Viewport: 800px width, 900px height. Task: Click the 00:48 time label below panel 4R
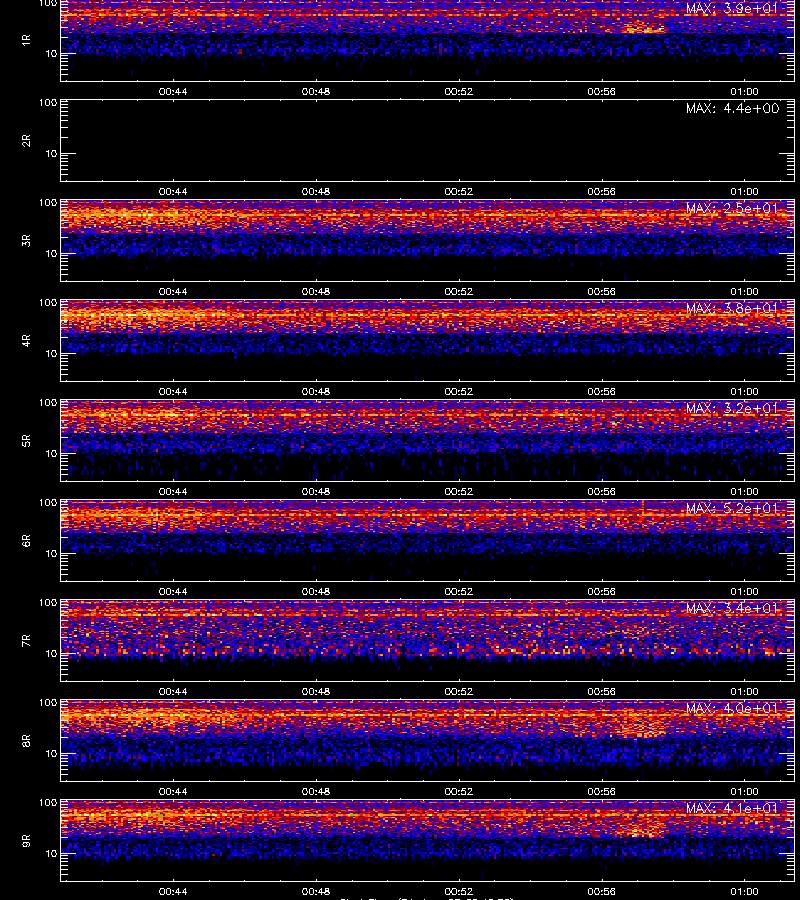tap(316, 391)
